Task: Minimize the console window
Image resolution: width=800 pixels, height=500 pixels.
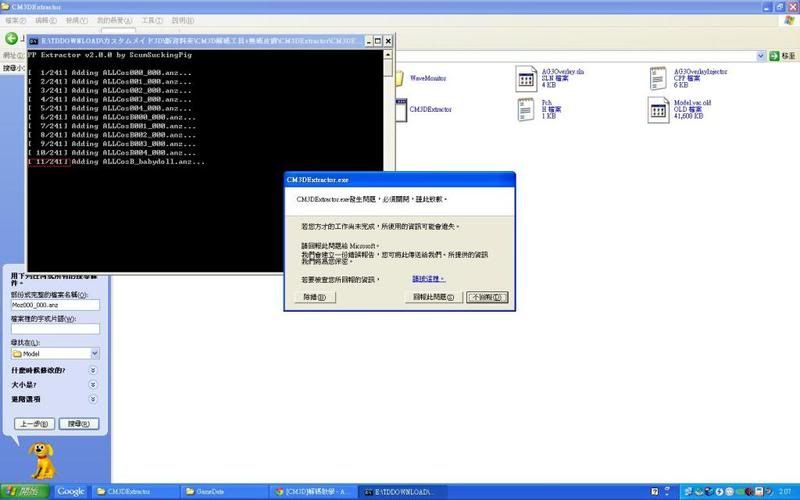Action: [368, 41]
